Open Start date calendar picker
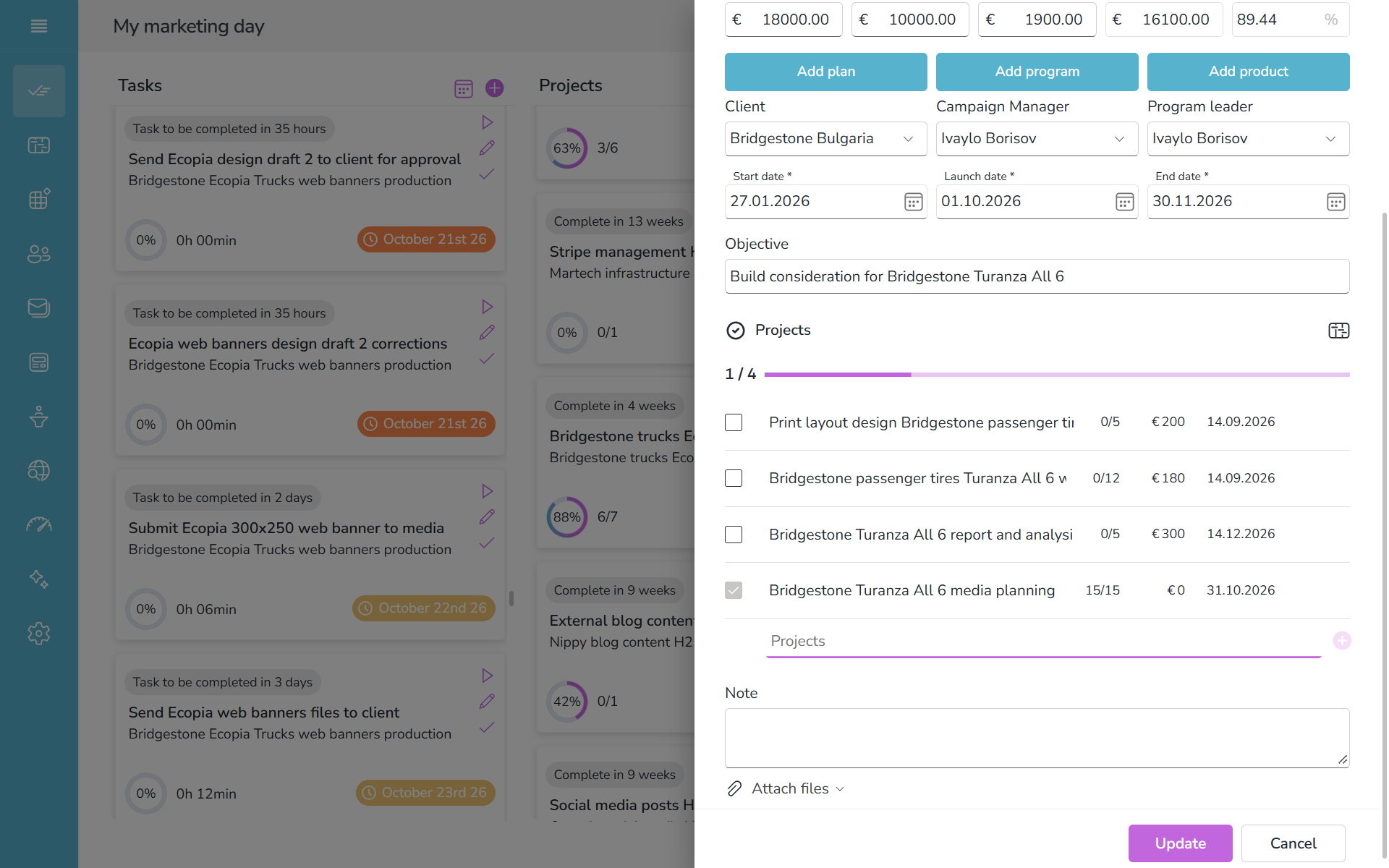The height and width of the screenshot is (868, 1389). [x=914, y=202]
